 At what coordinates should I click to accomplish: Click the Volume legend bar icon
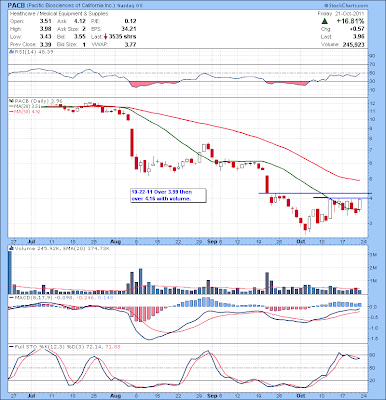pyautogui.click(x=11, y=248)
